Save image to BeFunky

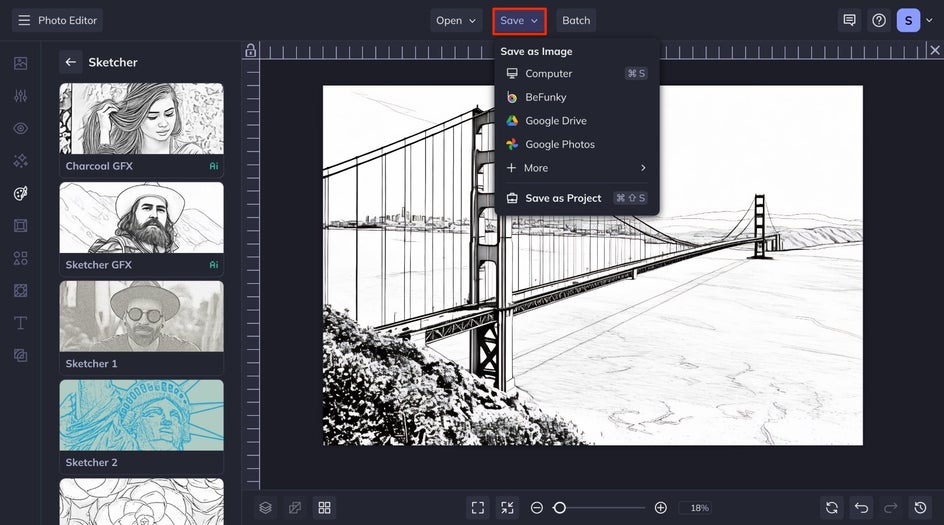[576, 97]
